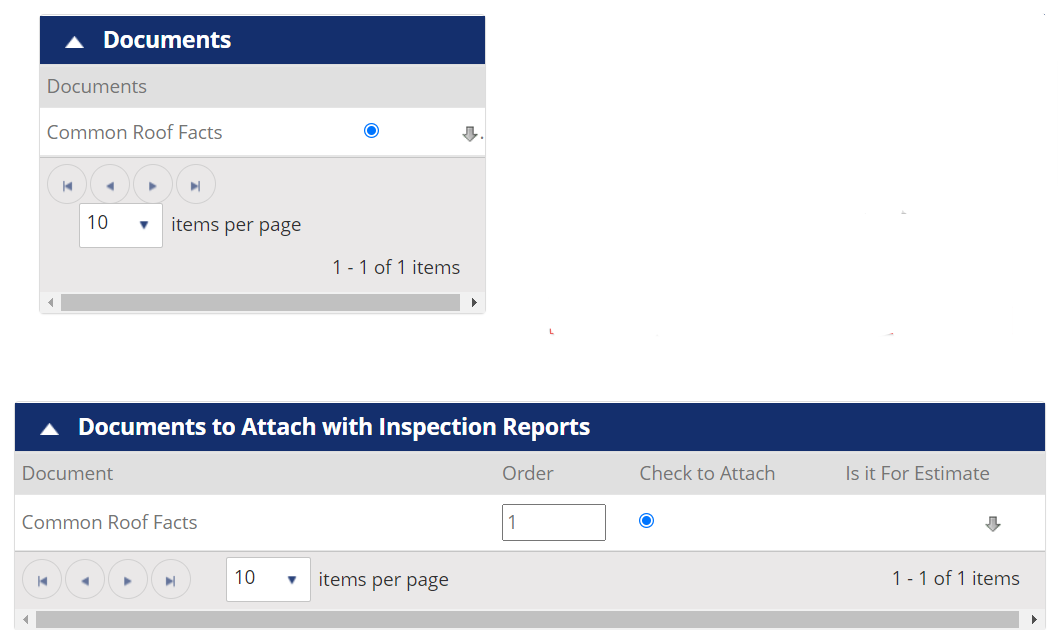
Task: Collapse the Documents panel
Action: (73, 39)
